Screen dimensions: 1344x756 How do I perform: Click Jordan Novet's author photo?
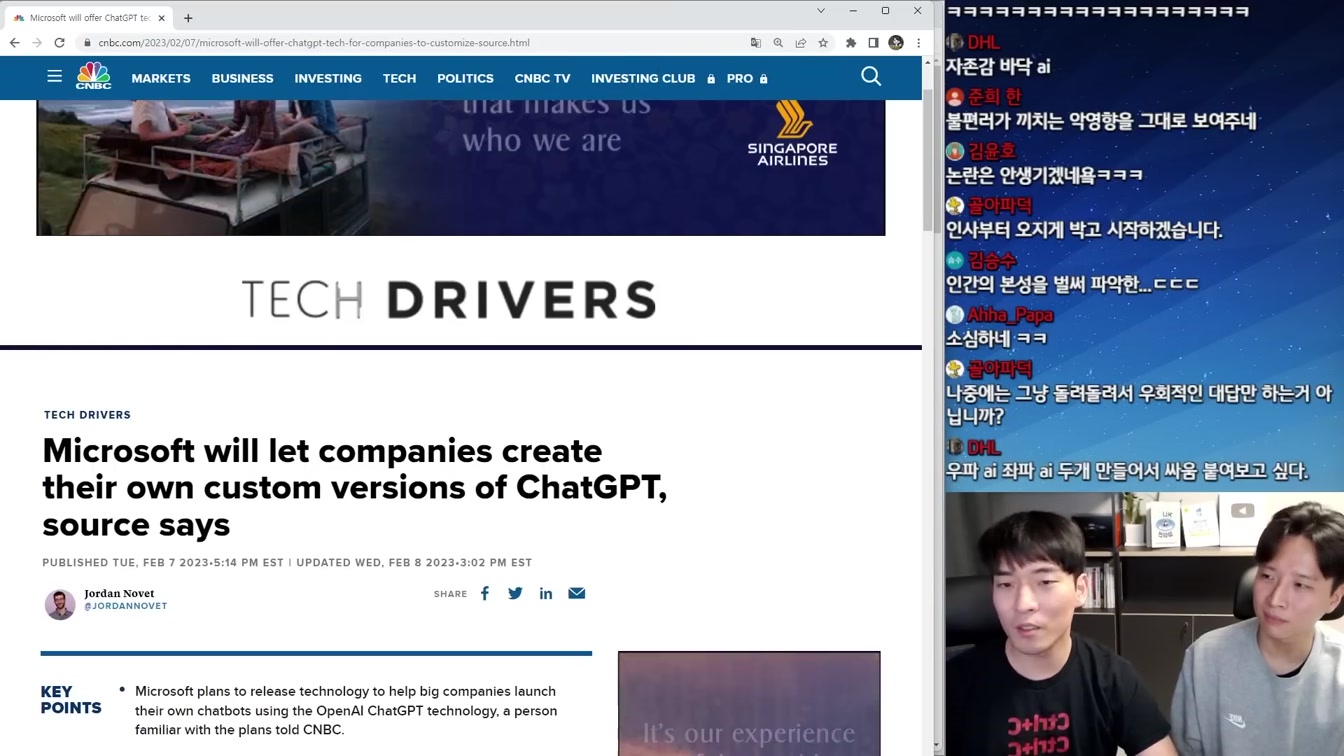(60, 604)
